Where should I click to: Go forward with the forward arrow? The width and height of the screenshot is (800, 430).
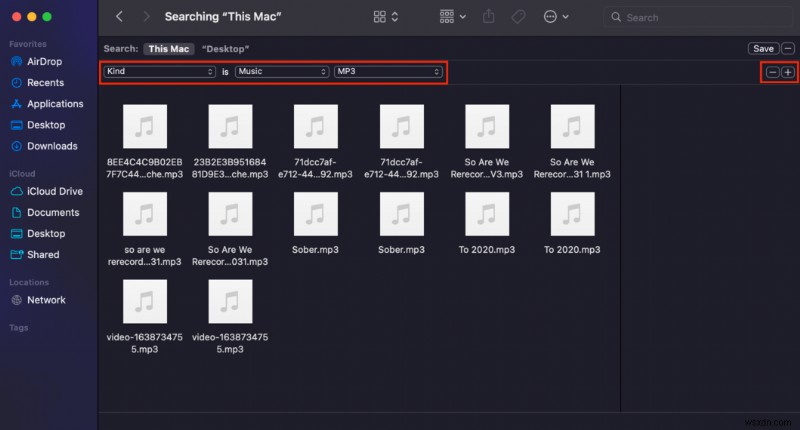coord(146,16)
